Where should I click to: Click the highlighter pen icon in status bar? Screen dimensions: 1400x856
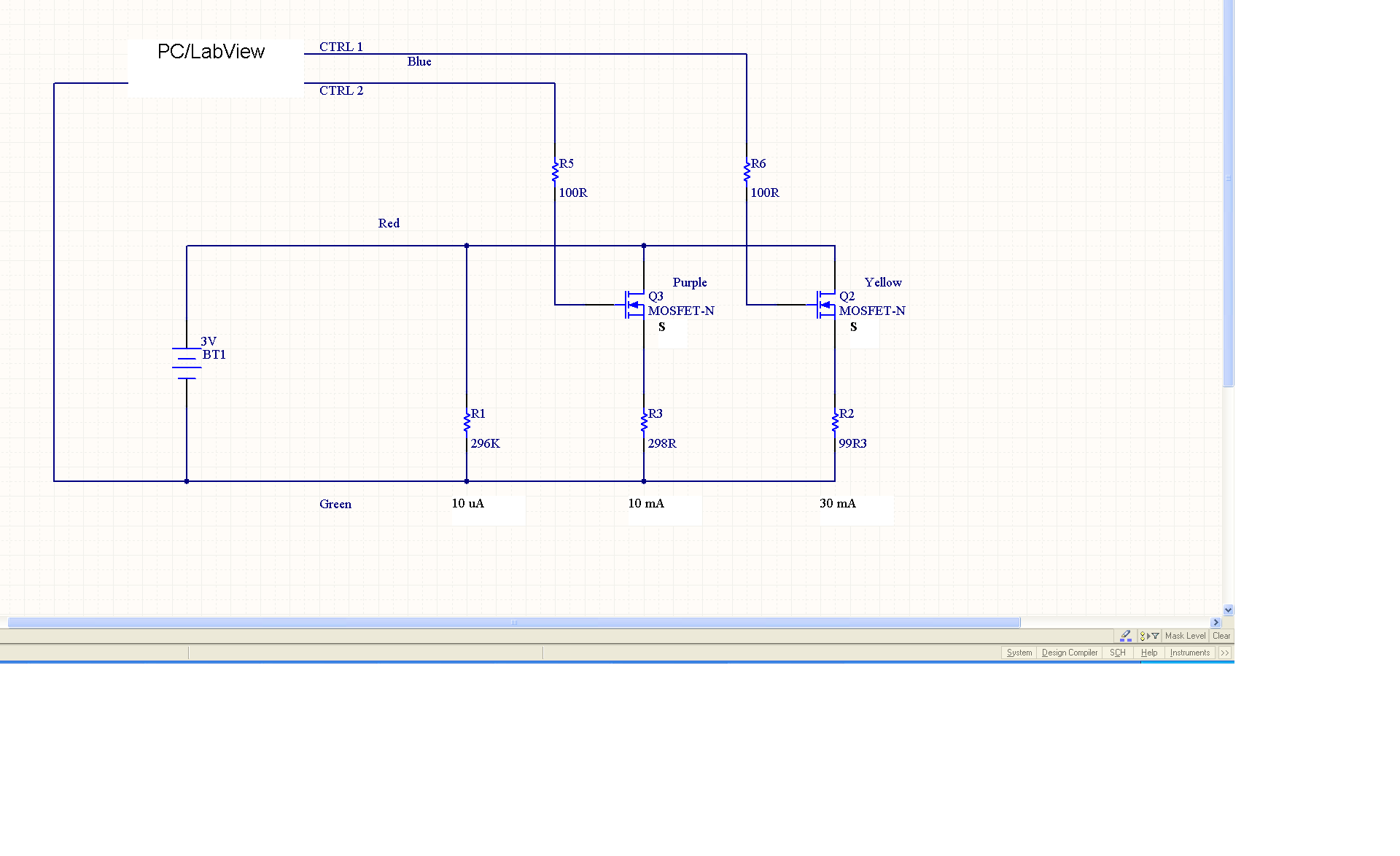tap(1126, 636)
